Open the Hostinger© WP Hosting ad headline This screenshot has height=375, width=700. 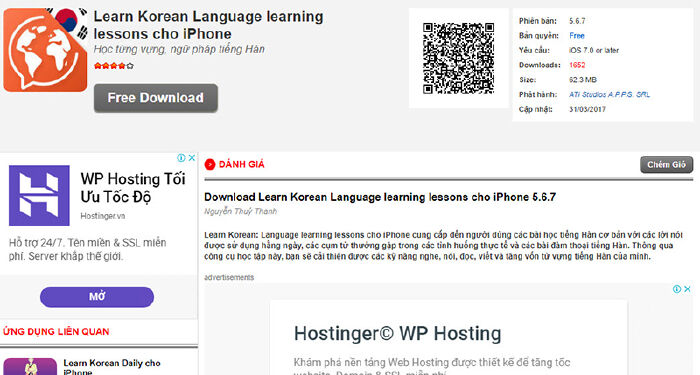(397, 333)
